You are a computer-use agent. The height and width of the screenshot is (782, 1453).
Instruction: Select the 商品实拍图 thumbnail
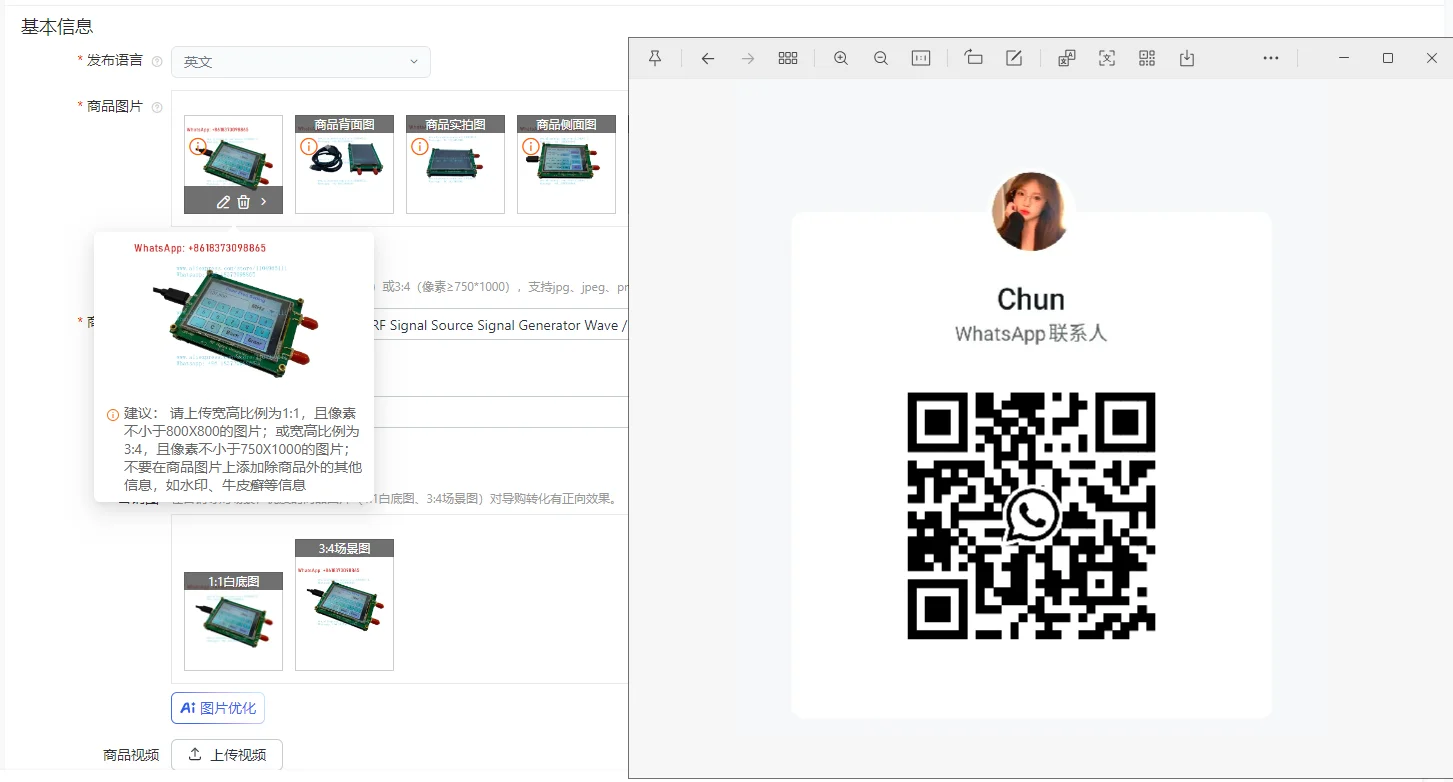(455, 164)
